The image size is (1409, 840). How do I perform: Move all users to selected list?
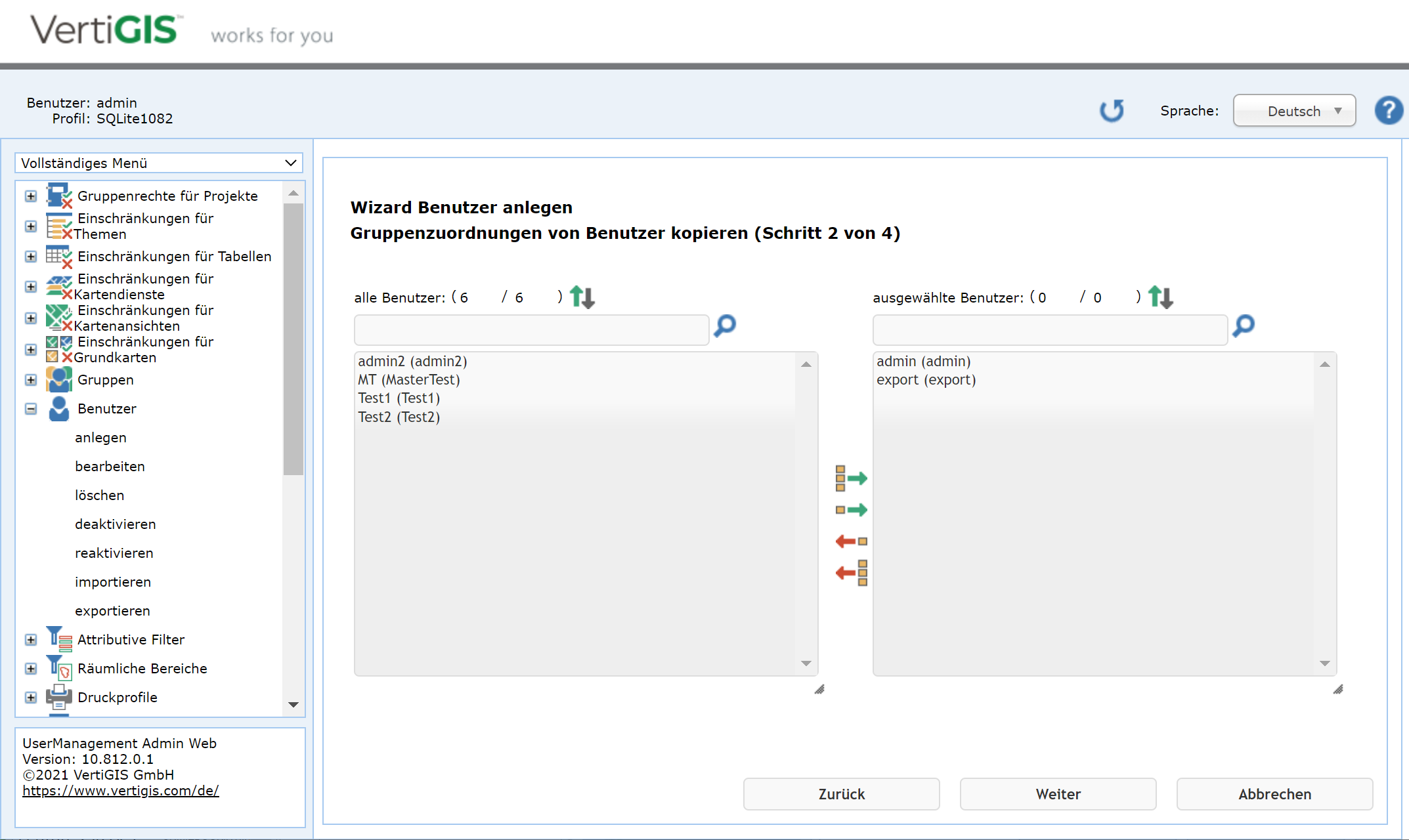pos(851,478)
